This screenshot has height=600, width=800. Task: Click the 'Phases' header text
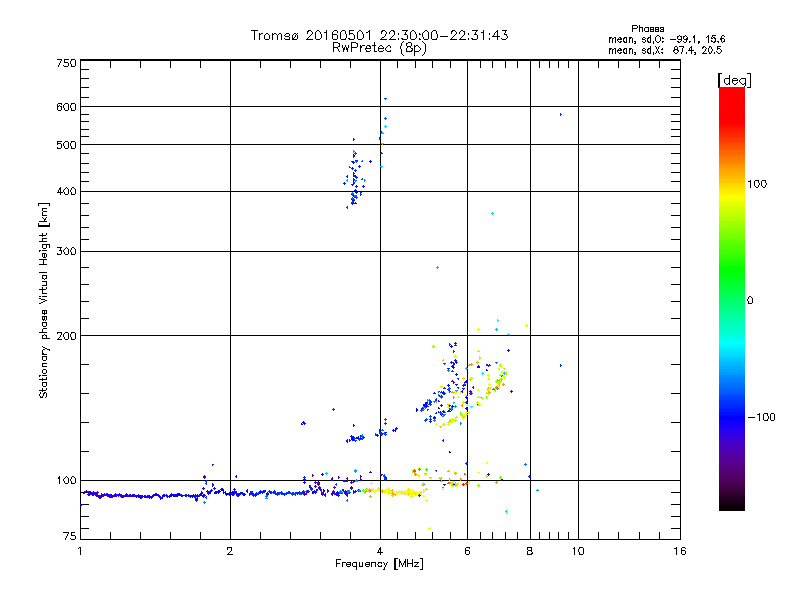pos(647,29)
